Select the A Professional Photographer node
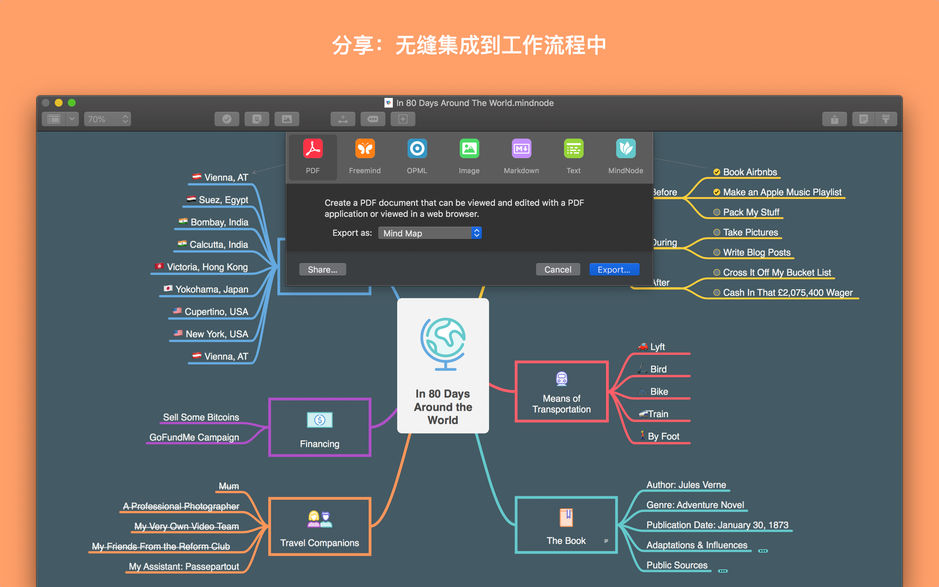 click(x=181, y=506)
